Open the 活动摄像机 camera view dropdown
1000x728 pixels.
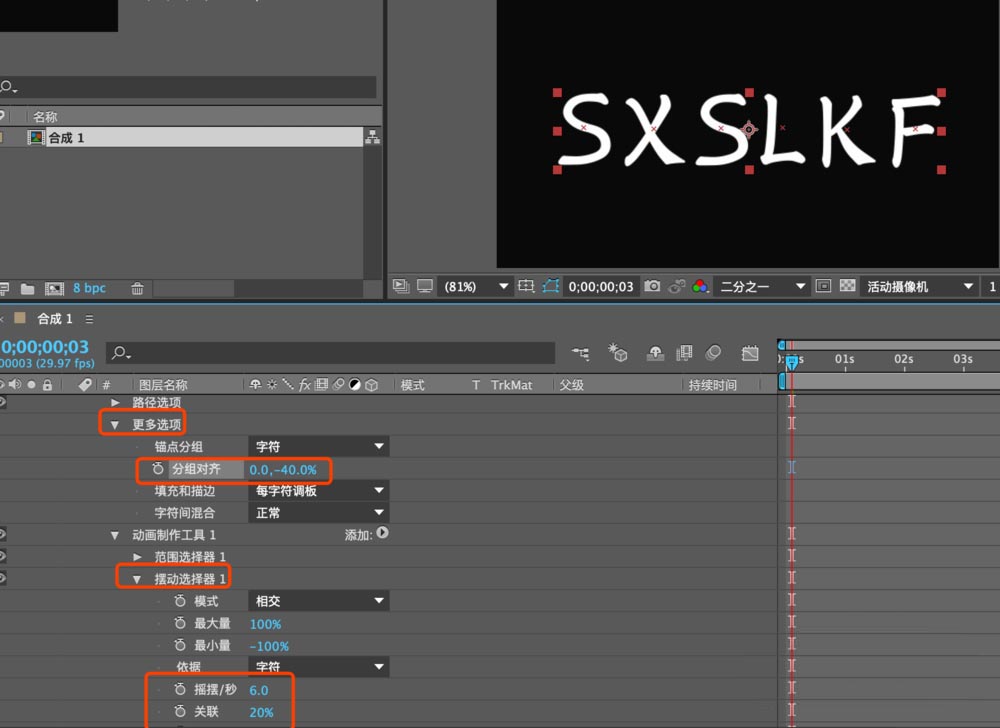[919, 287]
